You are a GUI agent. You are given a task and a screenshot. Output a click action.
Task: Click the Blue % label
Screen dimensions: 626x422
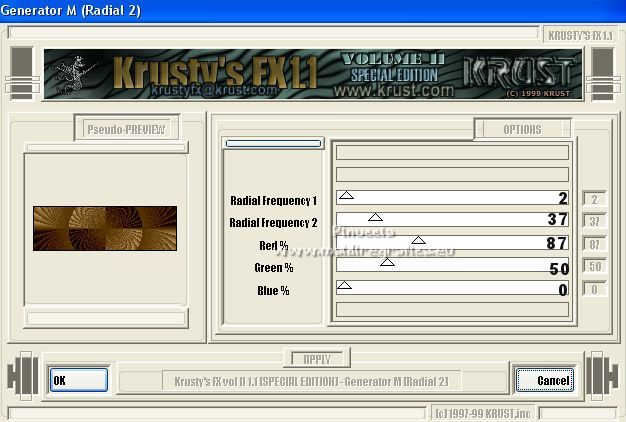click(x=273, y=290)
